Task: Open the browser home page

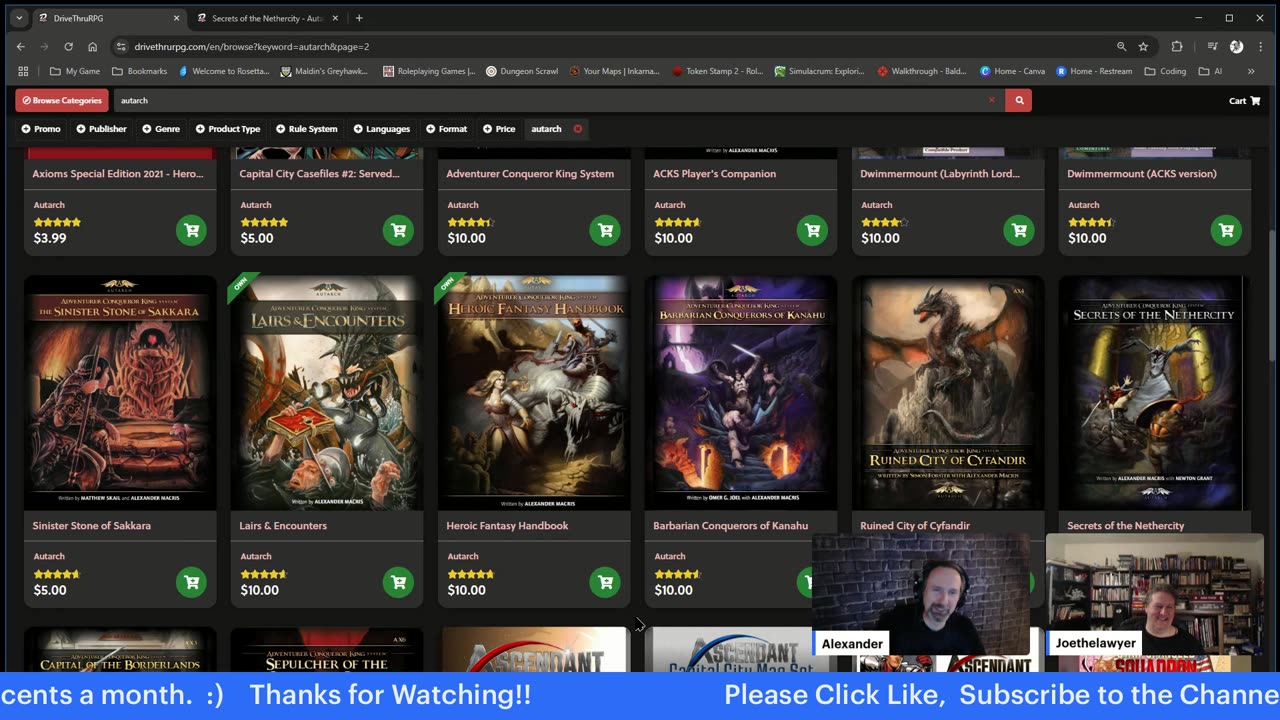Action: (92, 46)
